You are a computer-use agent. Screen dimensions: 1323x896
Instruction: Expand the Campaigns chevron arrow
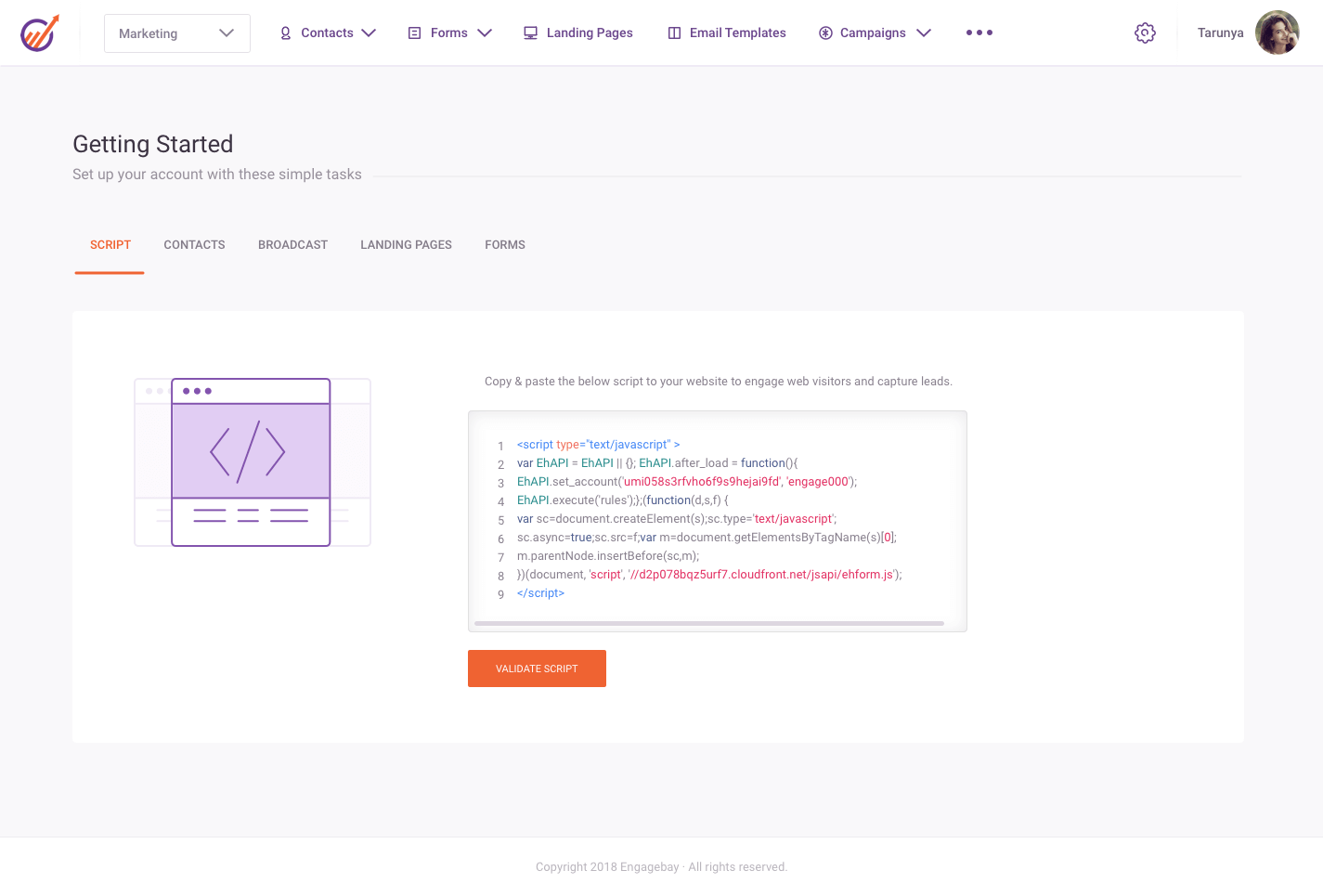(924, 33)
